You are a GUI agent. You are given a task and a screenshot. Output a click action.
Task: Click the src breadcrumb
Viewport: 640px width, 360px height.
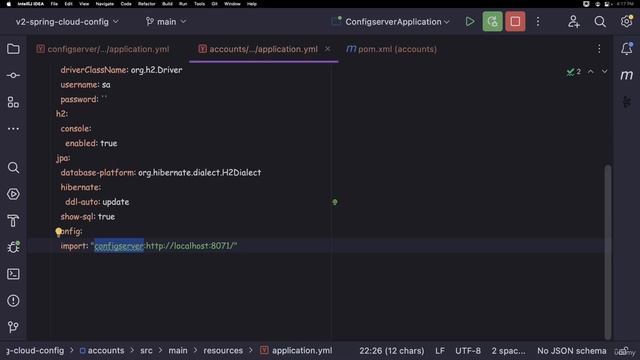click(x=146, y=351)
